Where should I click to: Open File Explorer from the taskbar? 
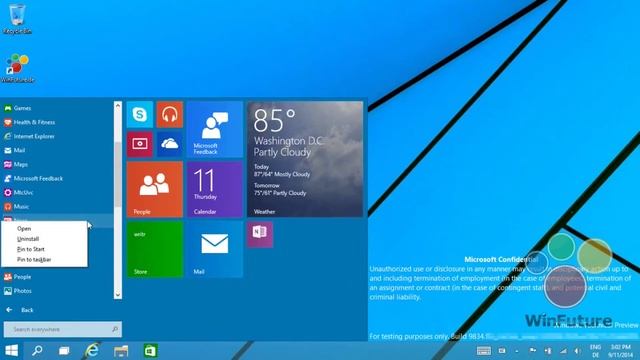(121, 351)
